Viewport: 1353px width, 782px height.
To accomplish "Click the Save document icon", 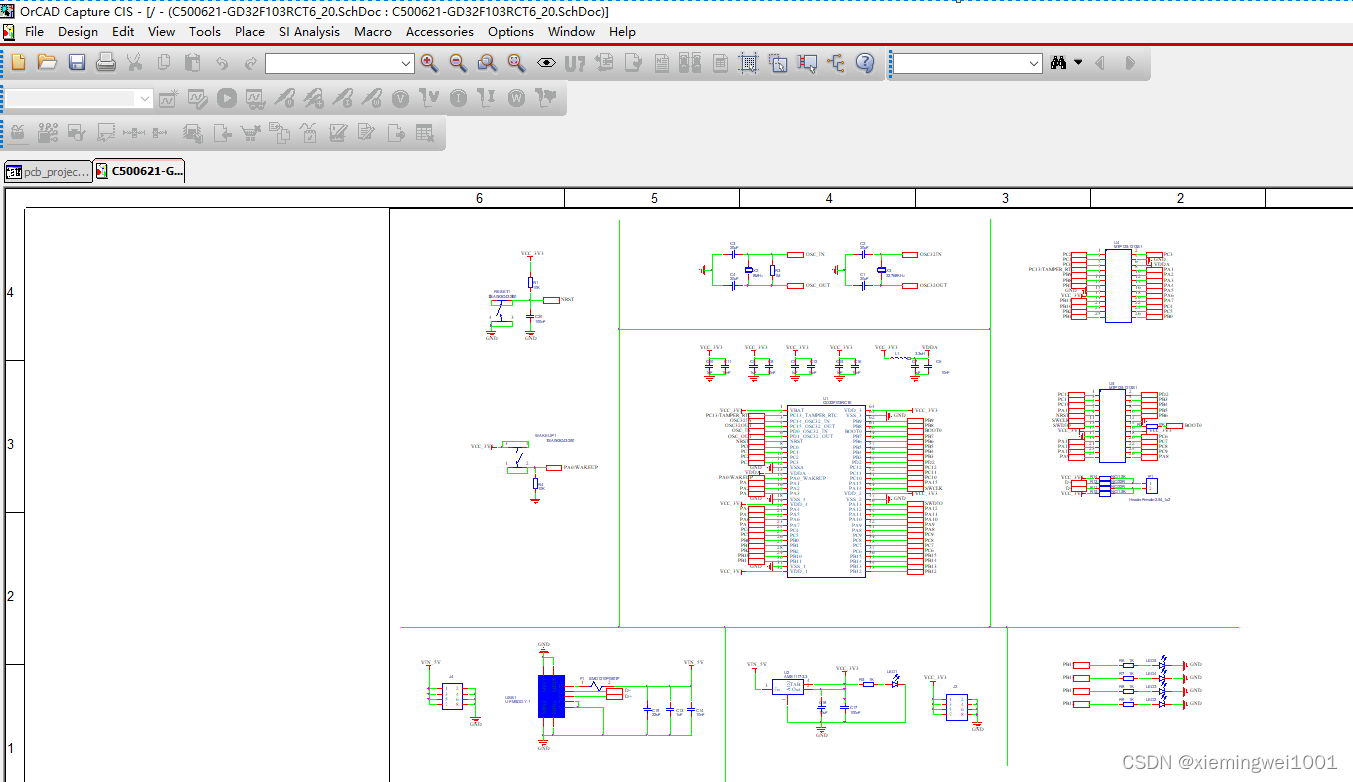I will pos(76,62).
